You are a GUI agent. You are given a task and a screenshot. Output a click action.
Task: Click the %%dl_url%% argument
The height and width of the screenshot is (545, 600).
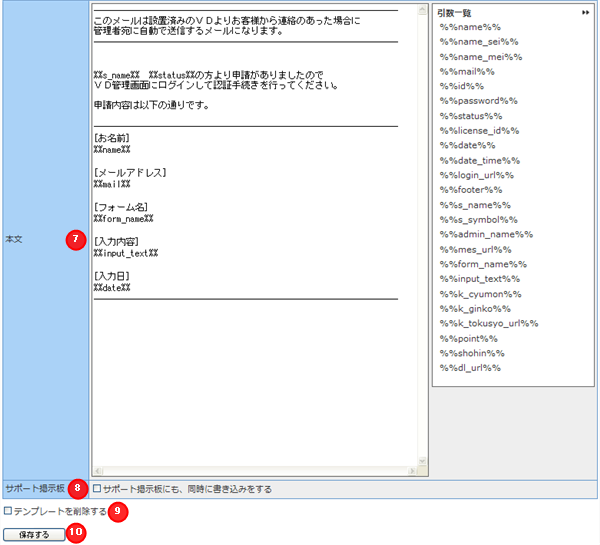pos(470,368)
